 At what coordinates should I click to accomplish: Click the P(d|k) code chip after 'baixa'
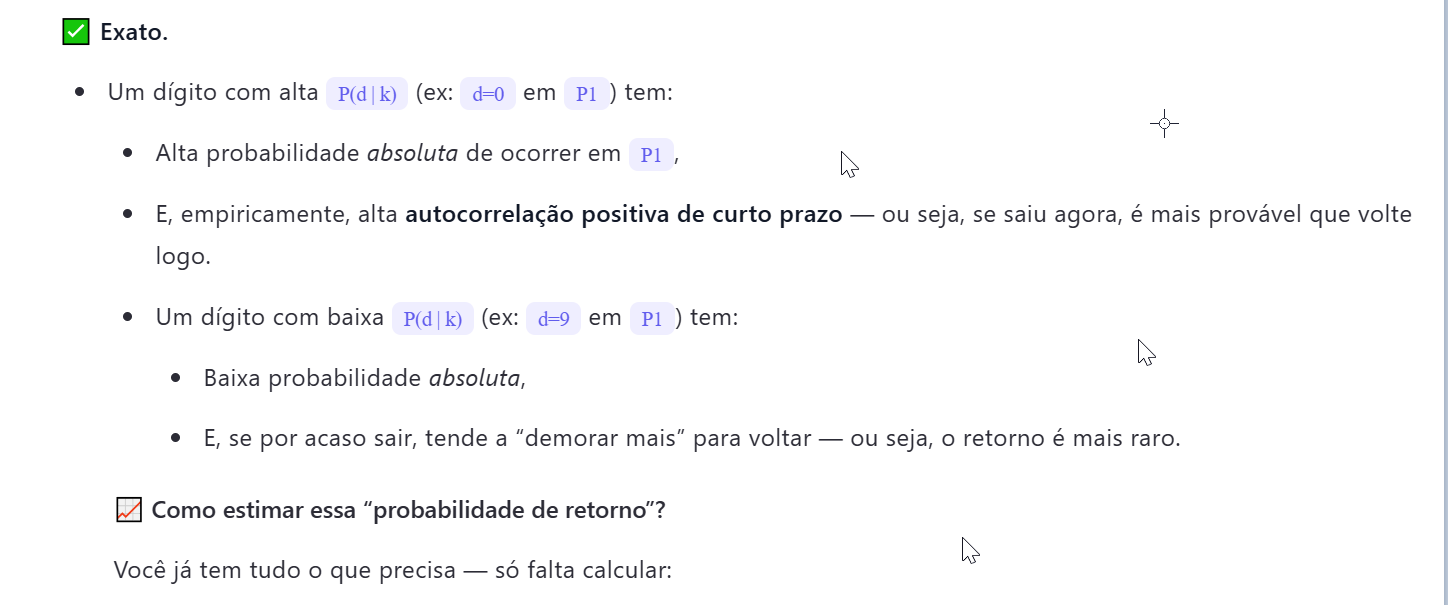click(433, 319)
